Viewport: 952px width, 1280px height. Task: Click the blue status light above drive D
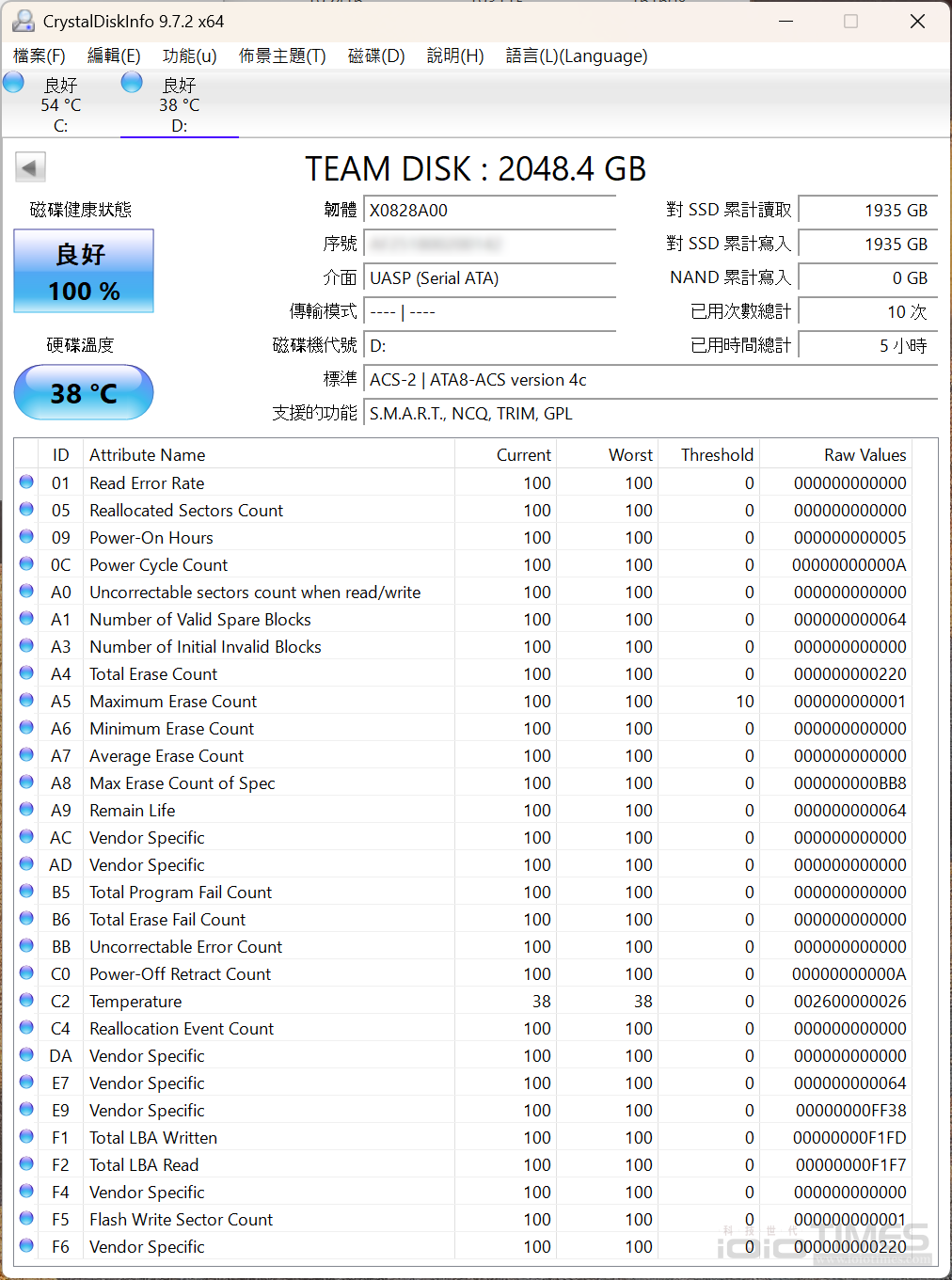[x=132, y=82]
